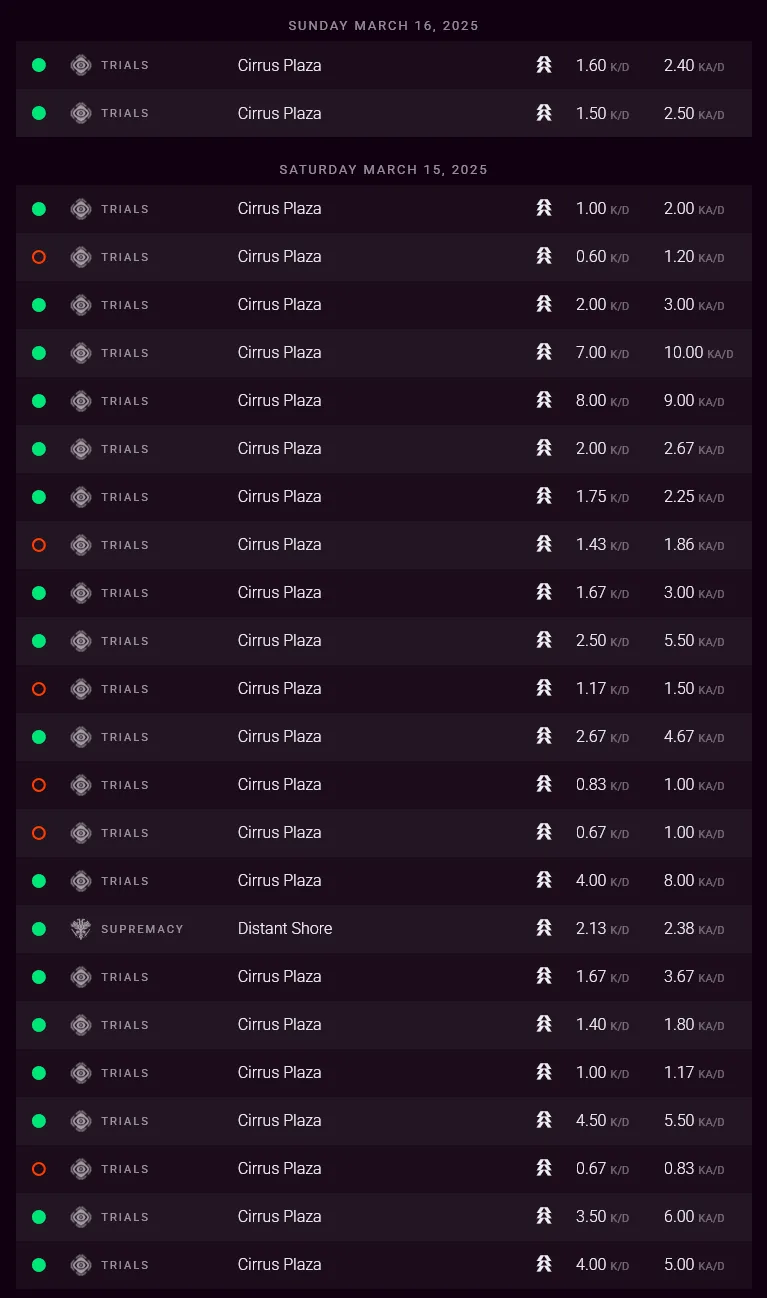Click the green win dot in the 3.50 K/D row
The height and width of the screenshot is (1298, 767).
39,1217
